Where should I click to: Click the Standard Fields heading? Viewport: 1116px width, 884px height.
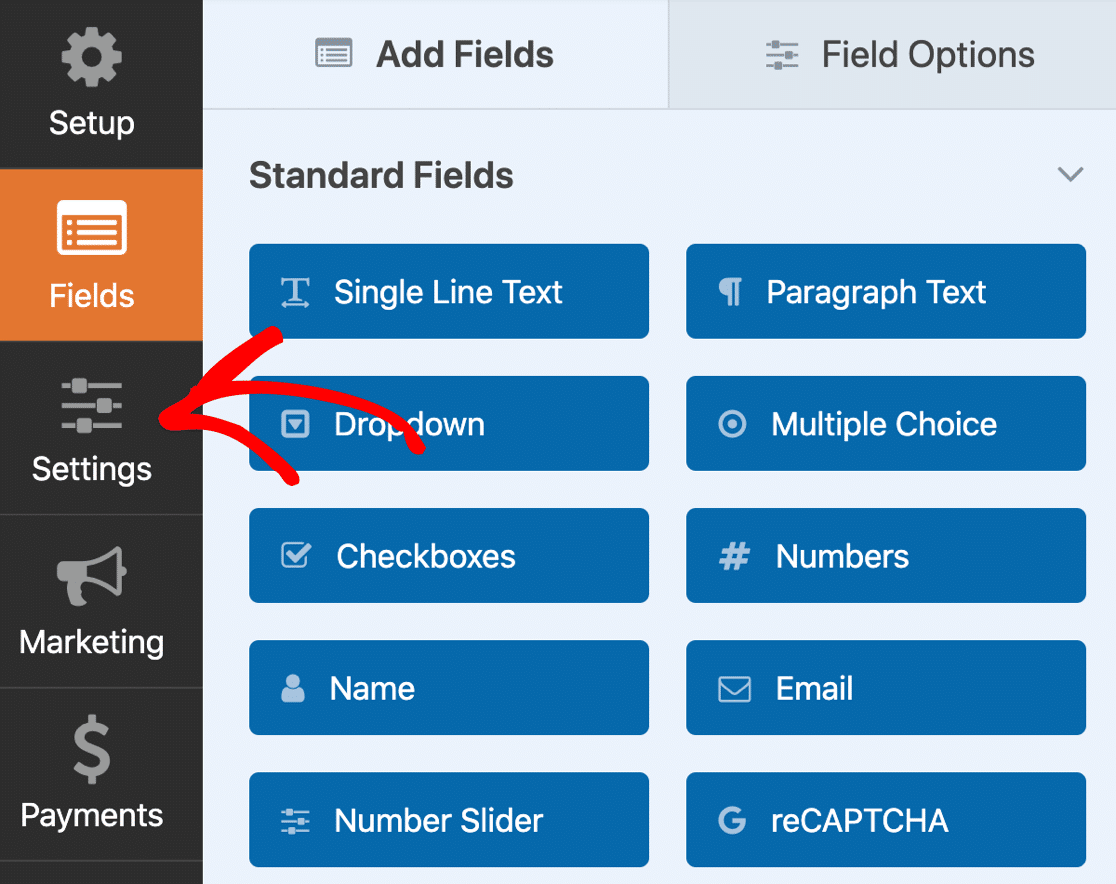[381, 175]
